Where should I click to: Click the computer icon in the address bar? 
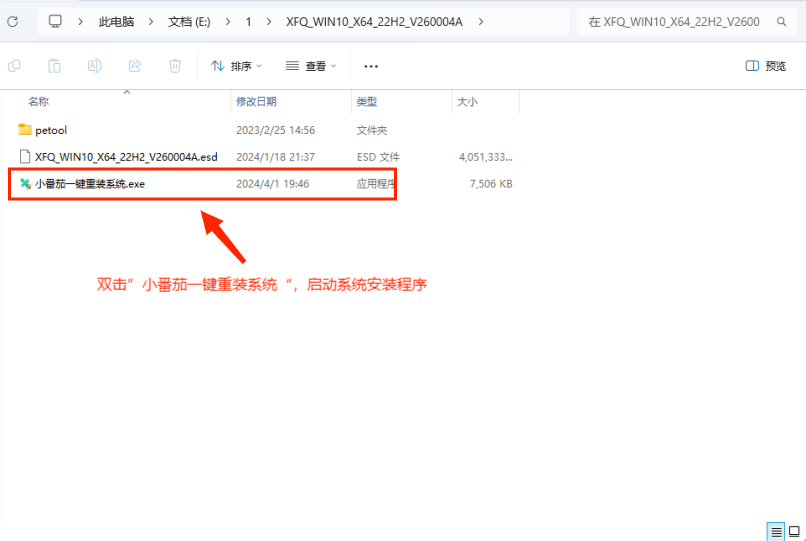pyautogui.click(x=55, y=21)
